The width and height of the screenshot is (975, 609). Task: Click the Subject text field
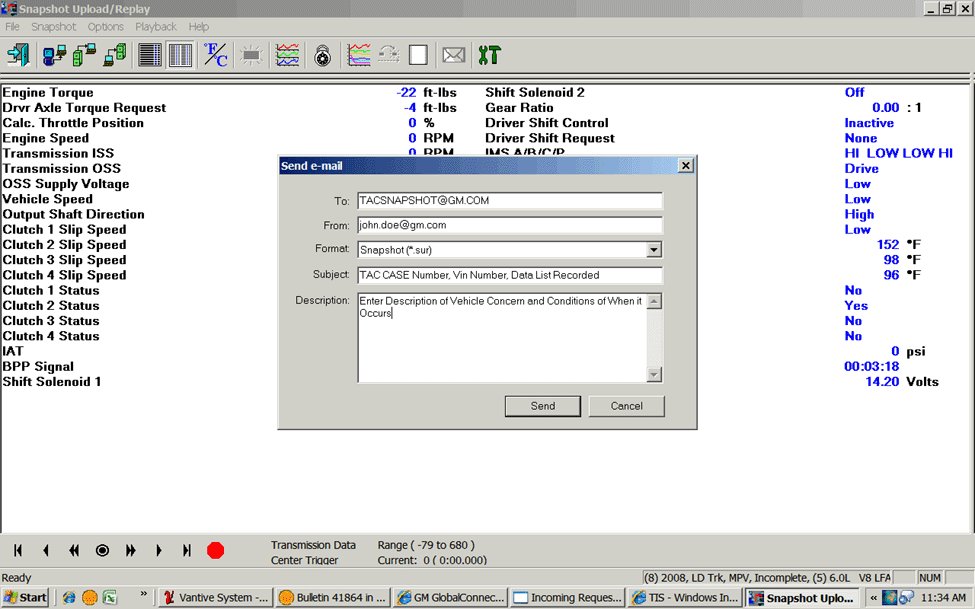point(510,274)
